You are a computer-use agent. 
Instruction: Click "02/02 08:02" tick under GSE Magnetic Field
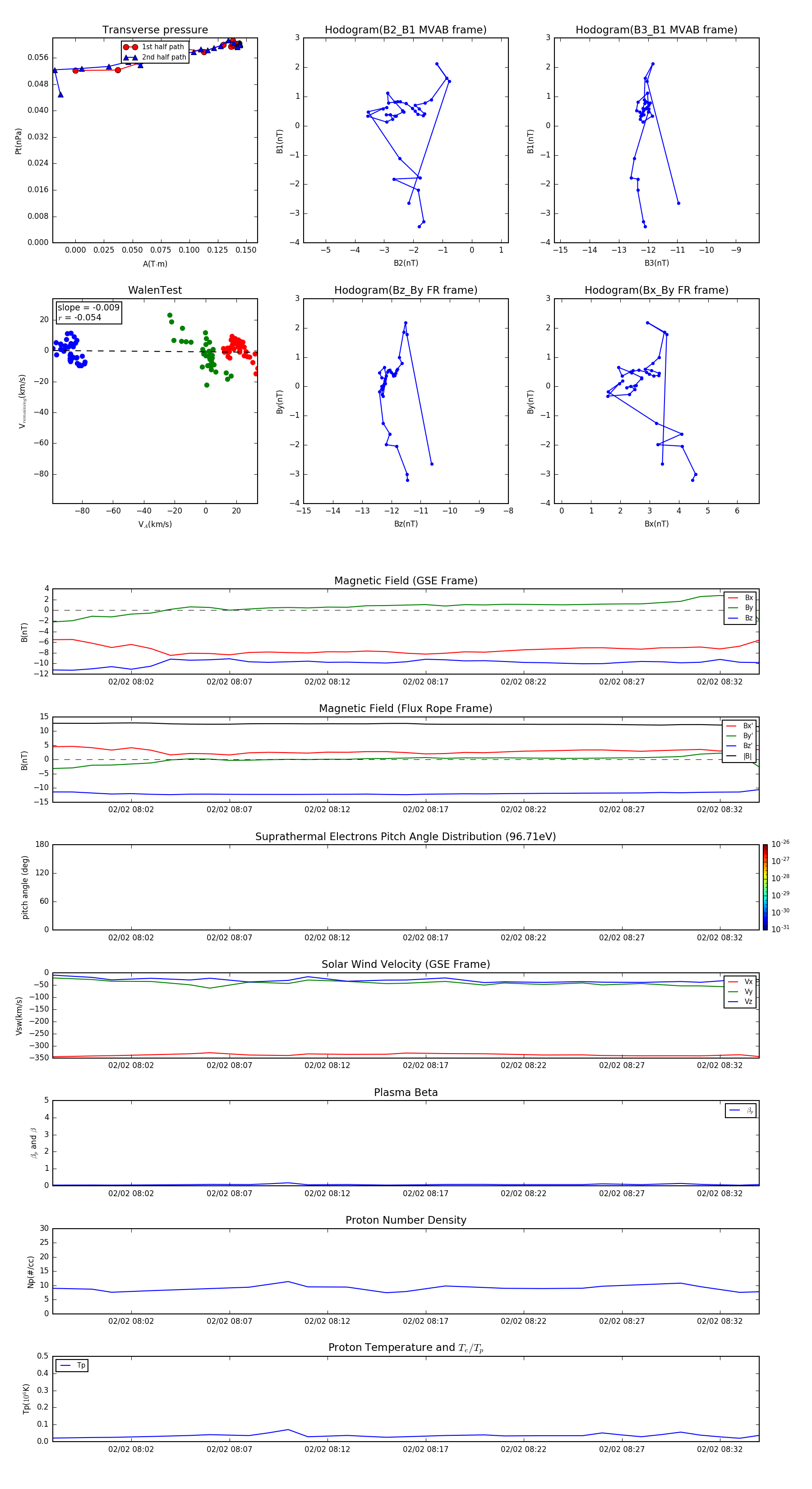(131, 681)
